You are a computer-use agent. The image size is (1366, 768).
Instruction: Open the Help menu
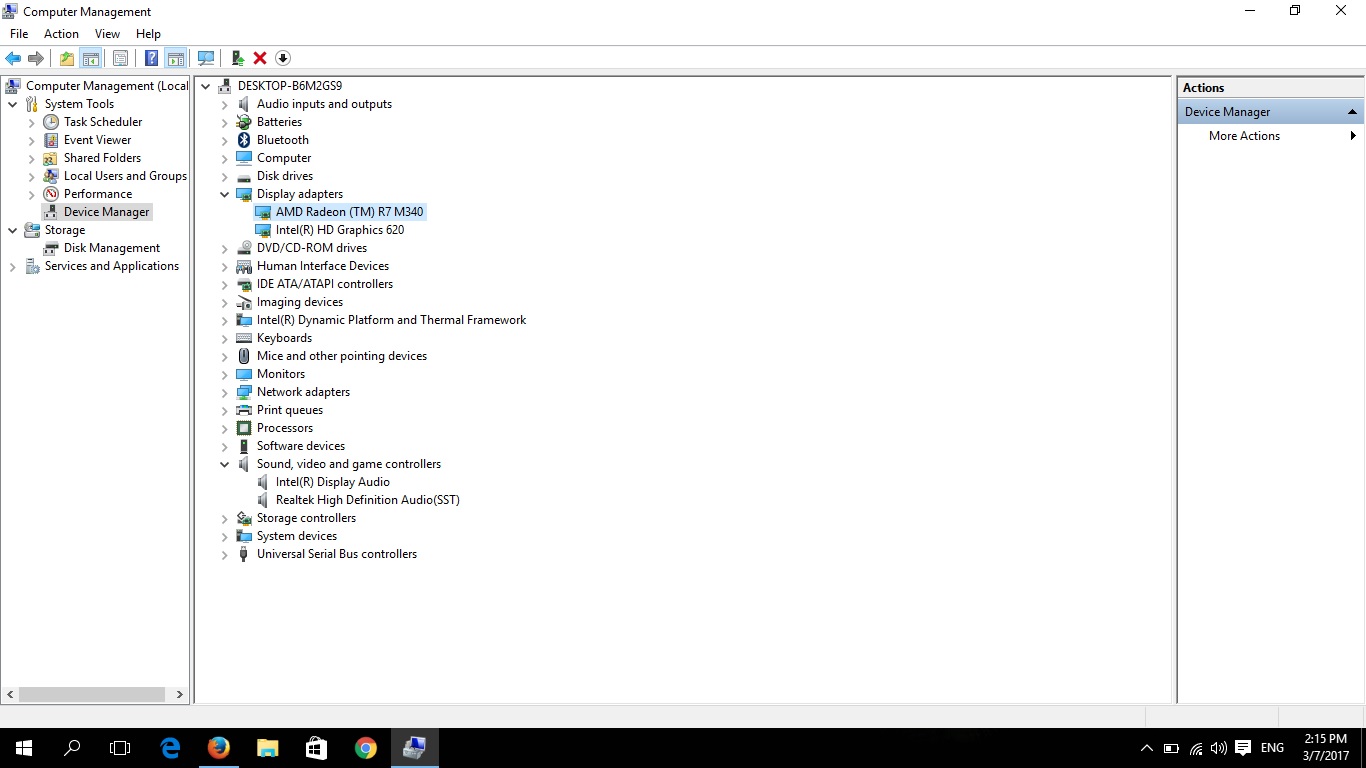pos(148,34)
